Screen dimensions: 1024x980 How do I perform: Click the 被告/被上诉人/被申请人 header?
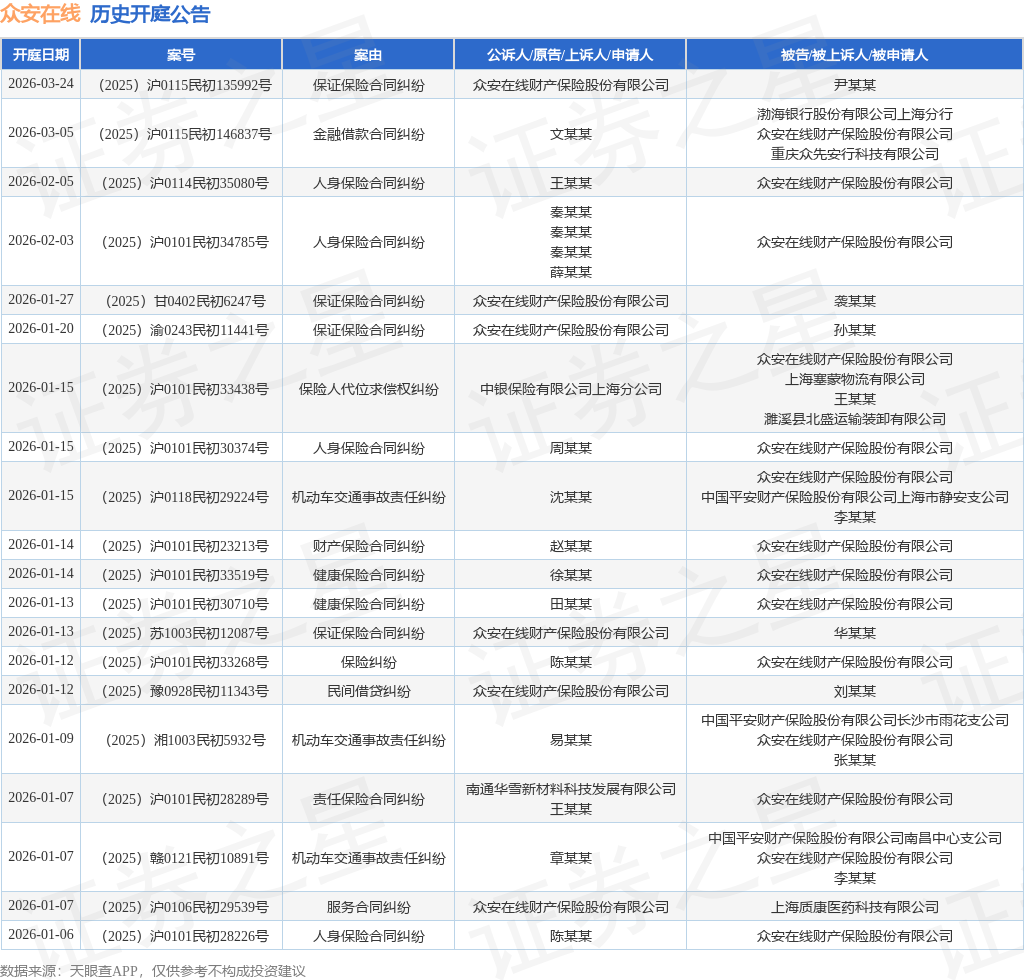[854, 55]
